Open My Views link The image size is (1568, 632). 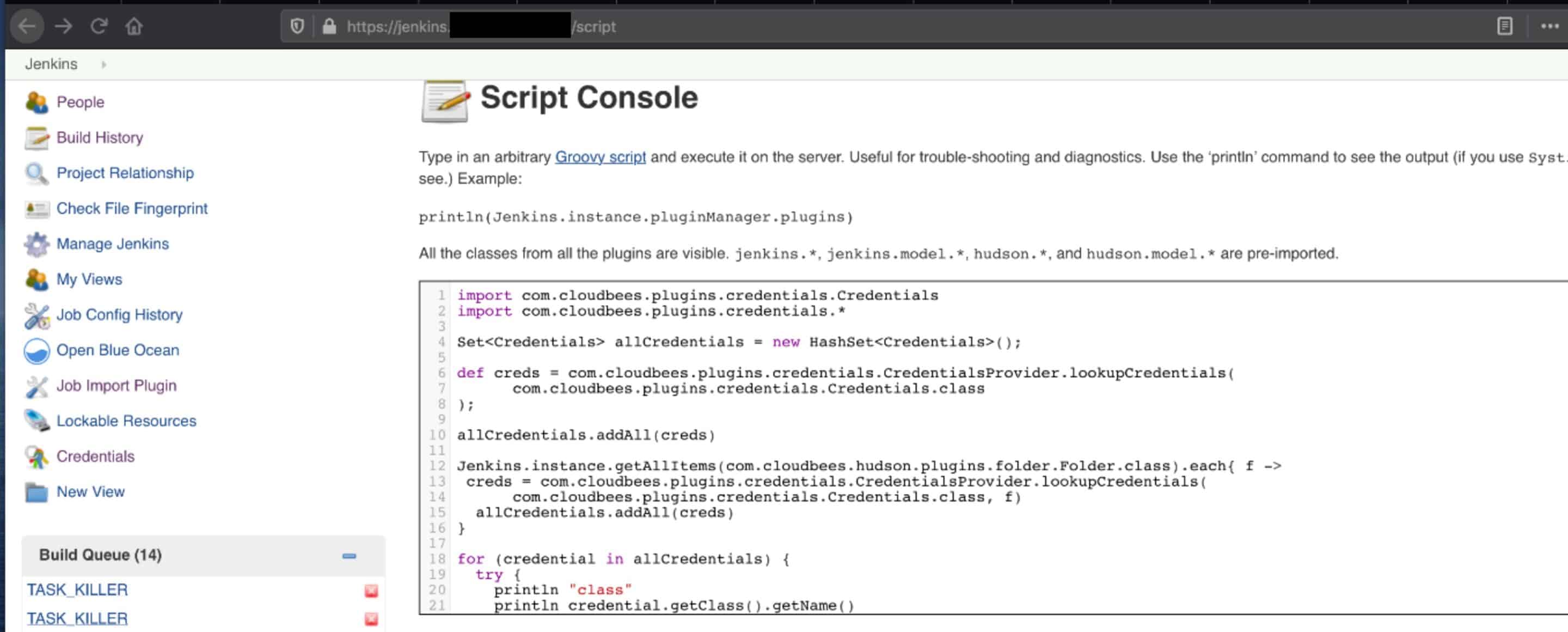(x=89, y=279)
